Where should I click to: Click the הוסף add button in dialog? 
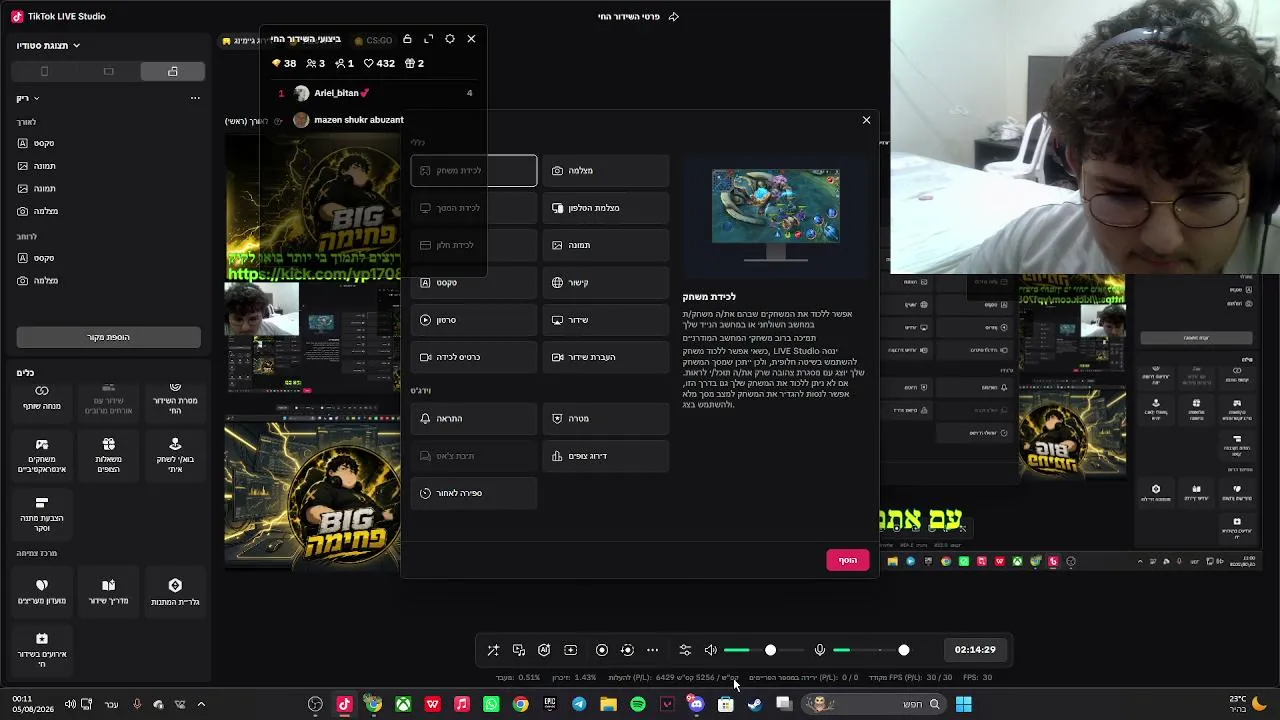[x=848, y=560]
